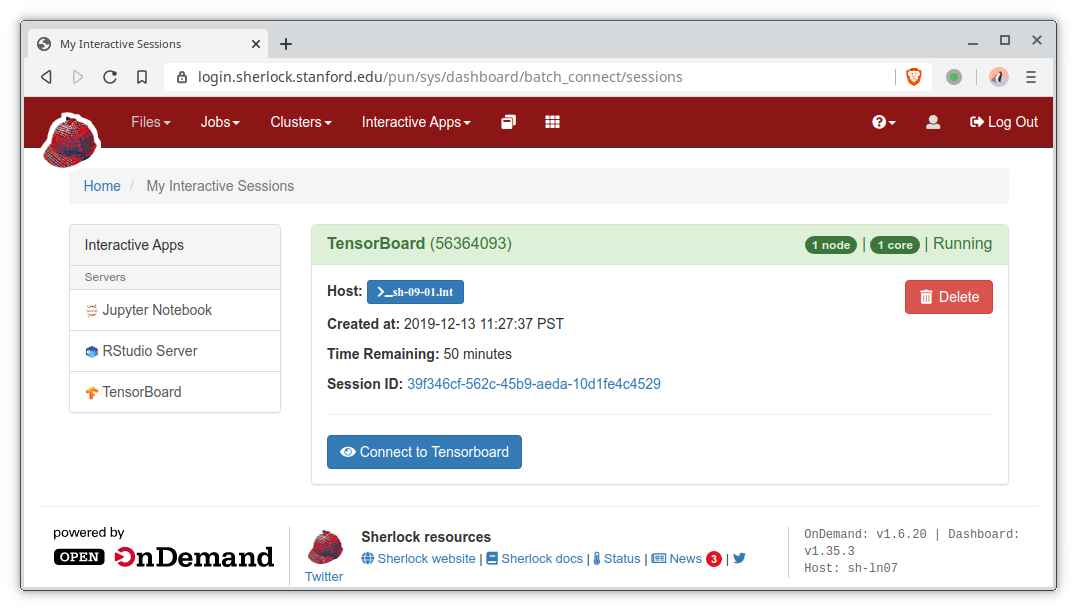
Task: Click the RStudio icon in the sidebar
Action: pyautogui.click(x=91, y=351)
